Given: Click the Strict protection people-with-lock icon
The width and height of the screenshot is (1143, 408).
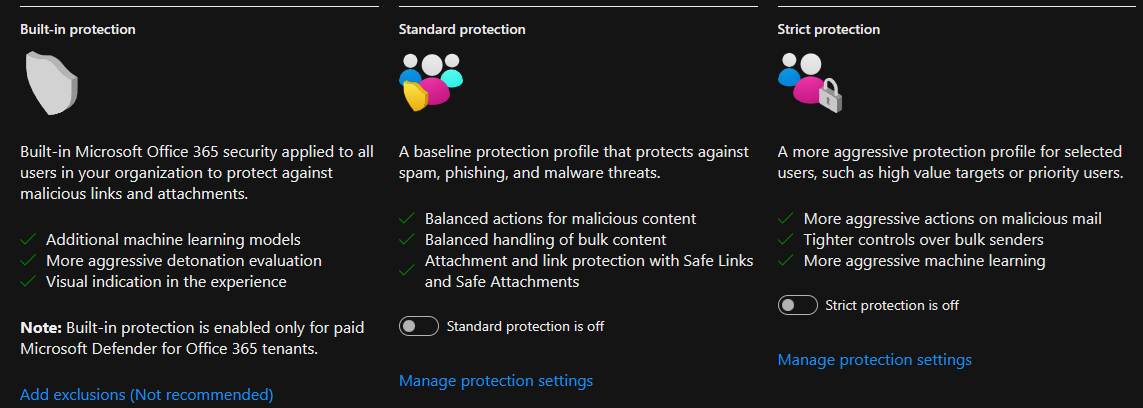Looking at the screenshot, I should pyautogui.click(x=810, y=82).
